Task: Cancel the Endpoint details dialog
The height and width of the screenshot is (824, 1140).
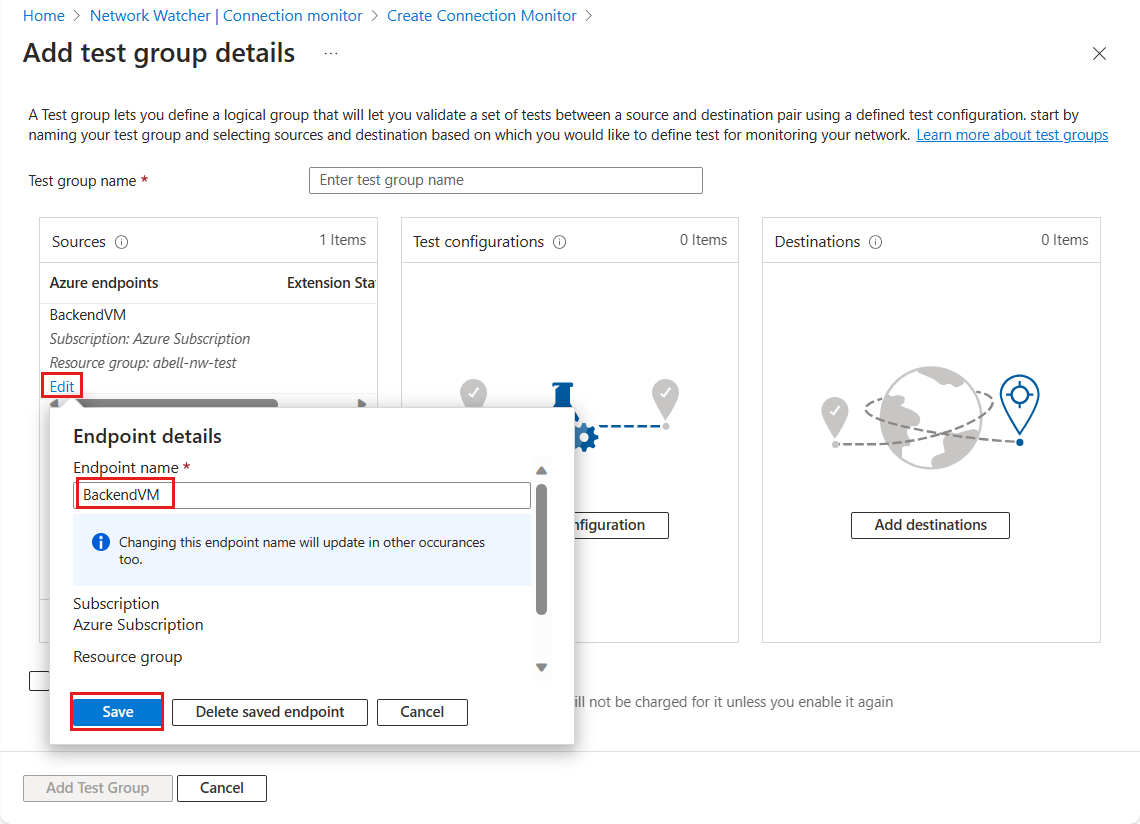Action: (422, 712)
